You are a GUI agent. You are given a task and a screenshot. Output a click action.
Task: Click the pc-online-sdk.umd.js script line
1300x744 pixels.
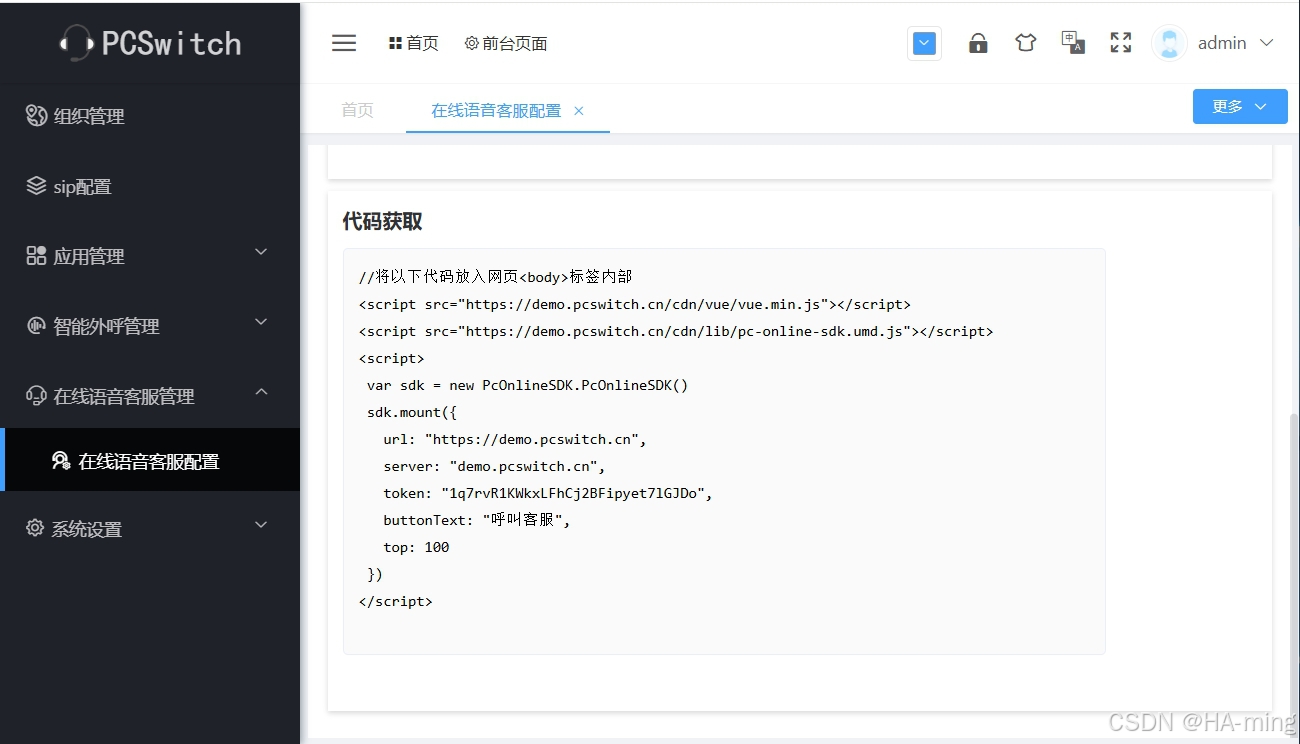(x=676, y=331)
